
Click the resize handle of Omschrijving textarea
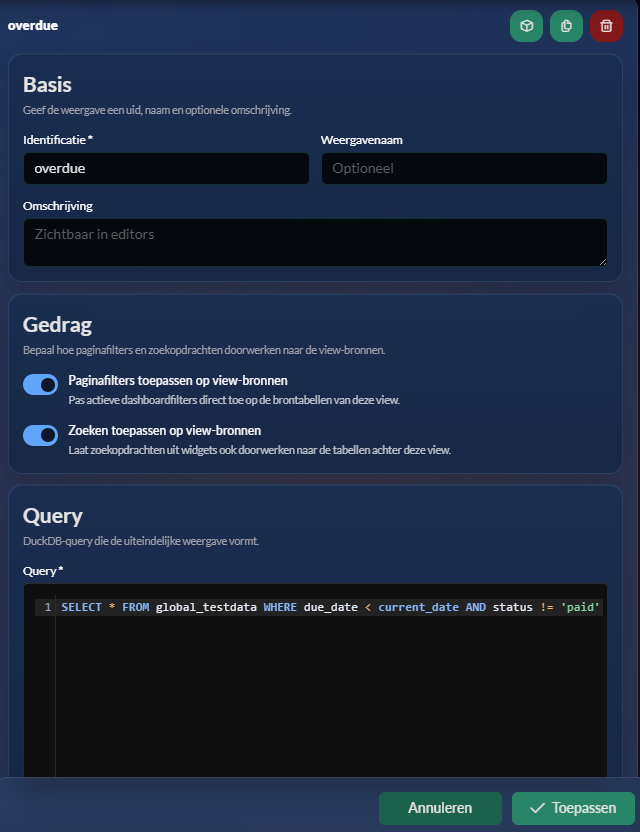click(x=602, y=262)
